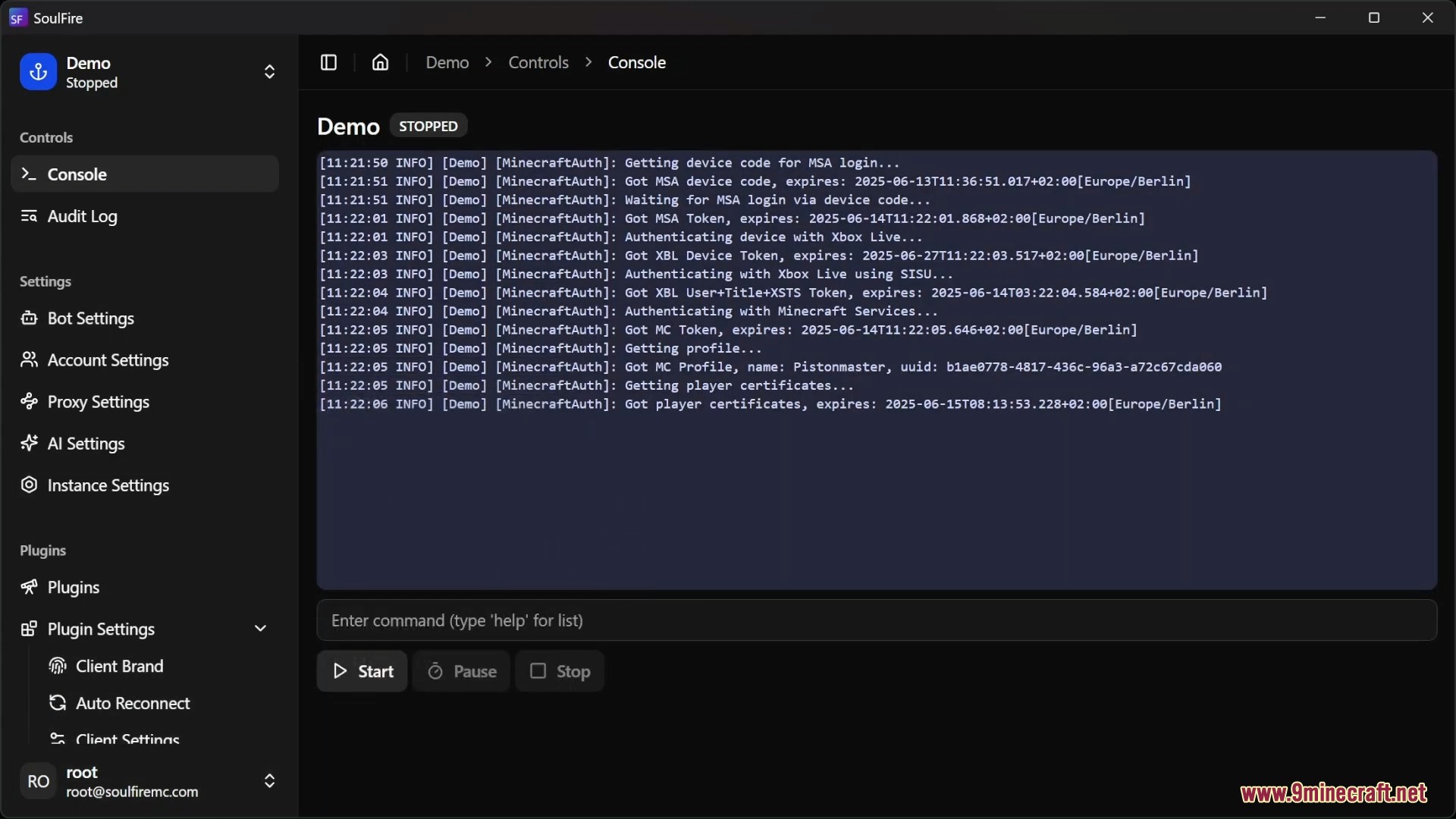Screen dimensions: 1456x819
Task: Maximize the SoulFire window
Action: (1373, 17)
